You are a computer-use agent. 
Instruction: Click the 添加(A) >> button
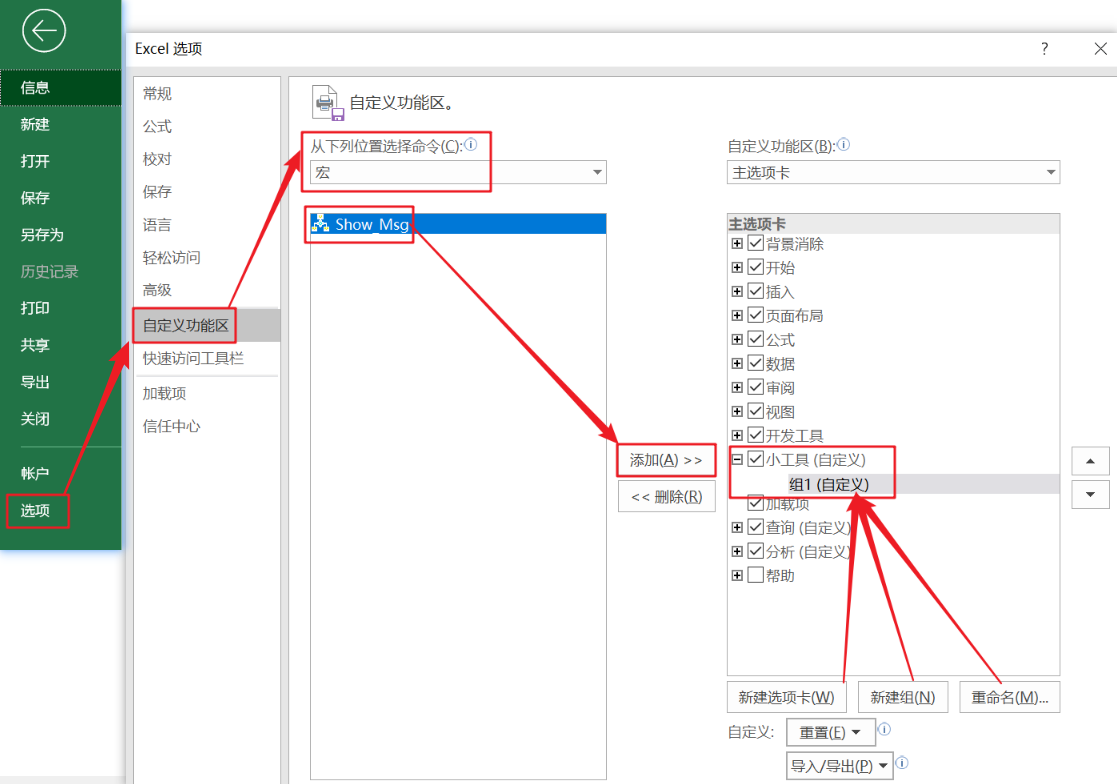(666, 460)
